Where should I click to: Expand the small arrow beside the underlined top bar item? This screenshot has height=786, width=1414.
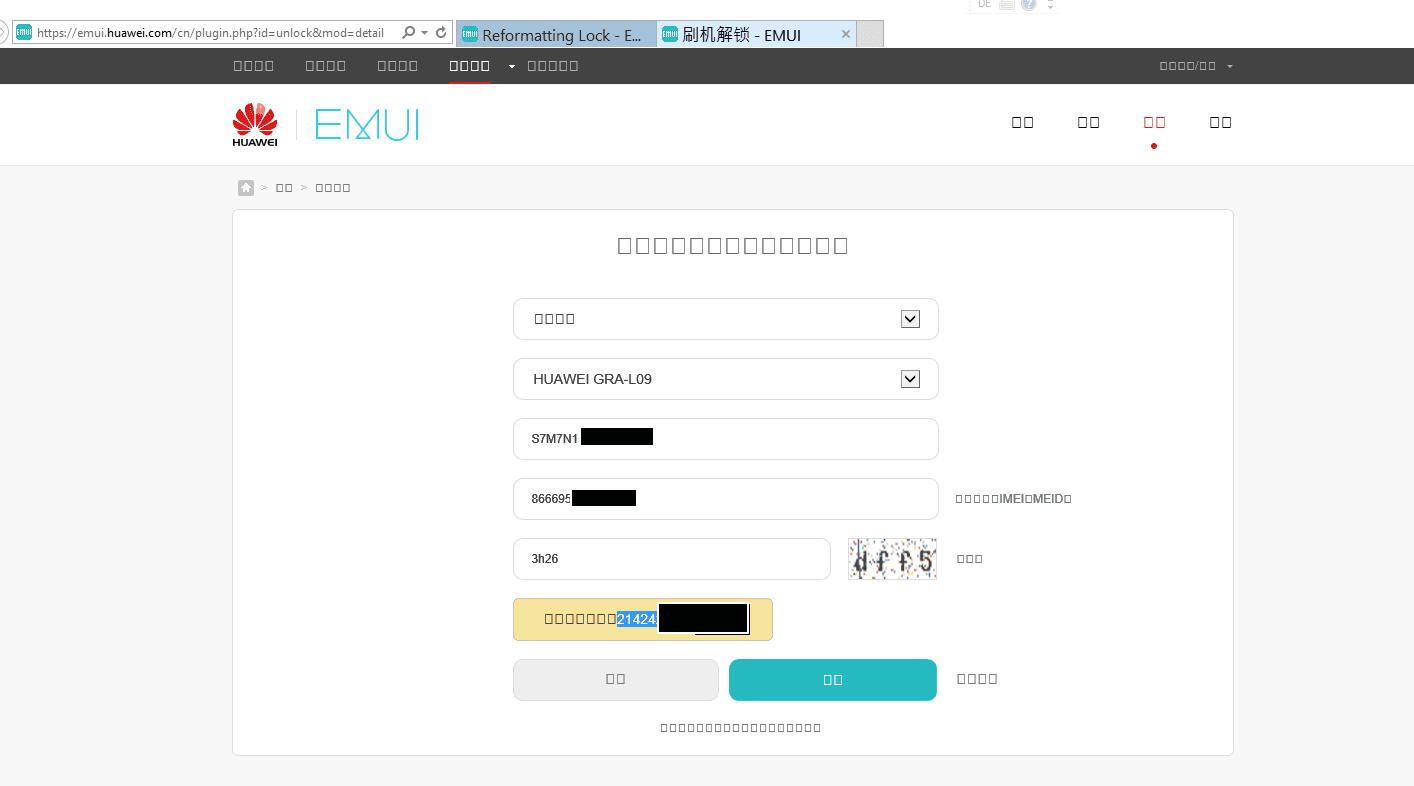coord(512,66)
